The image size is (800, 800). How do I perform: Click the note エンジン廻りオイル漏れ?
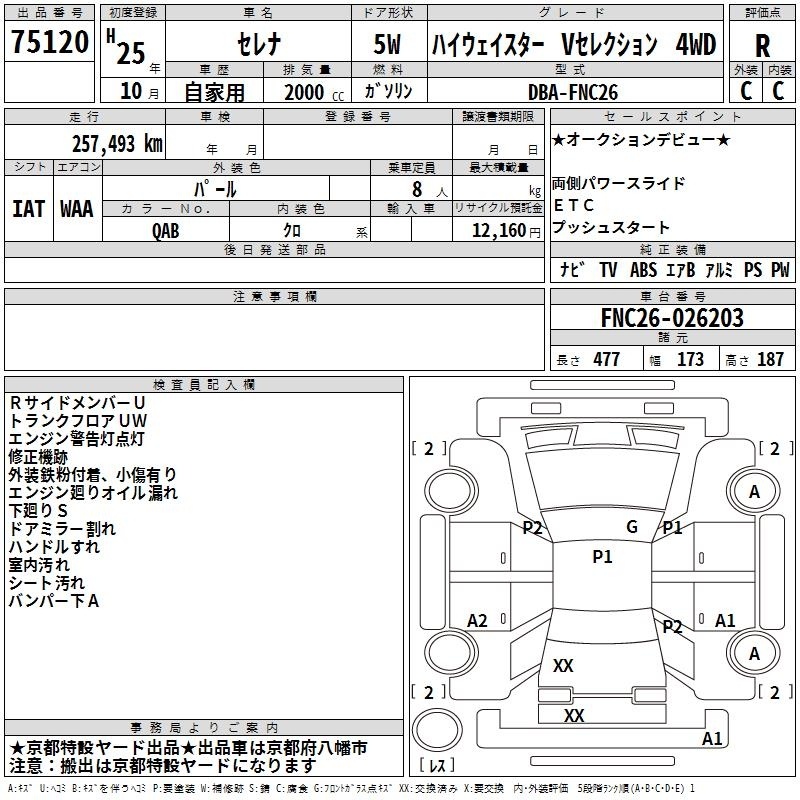[93, 493]
